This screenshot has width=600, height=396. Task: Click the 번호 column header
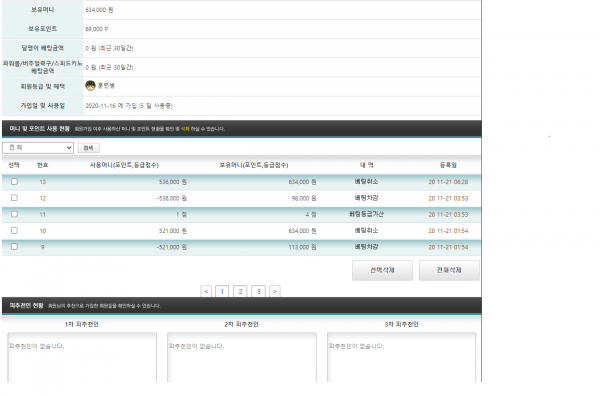[42, 165]
